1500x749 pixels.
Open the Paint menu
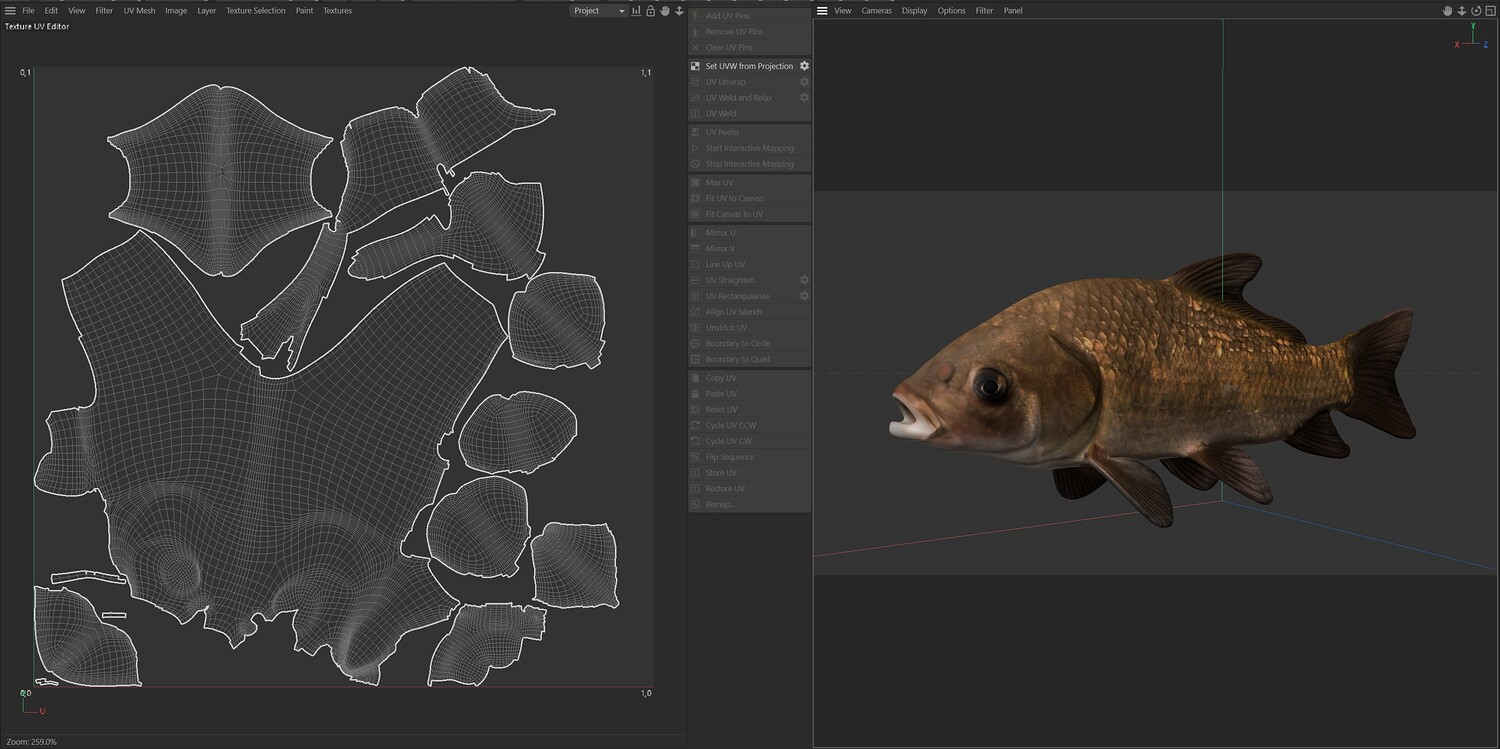304,11
